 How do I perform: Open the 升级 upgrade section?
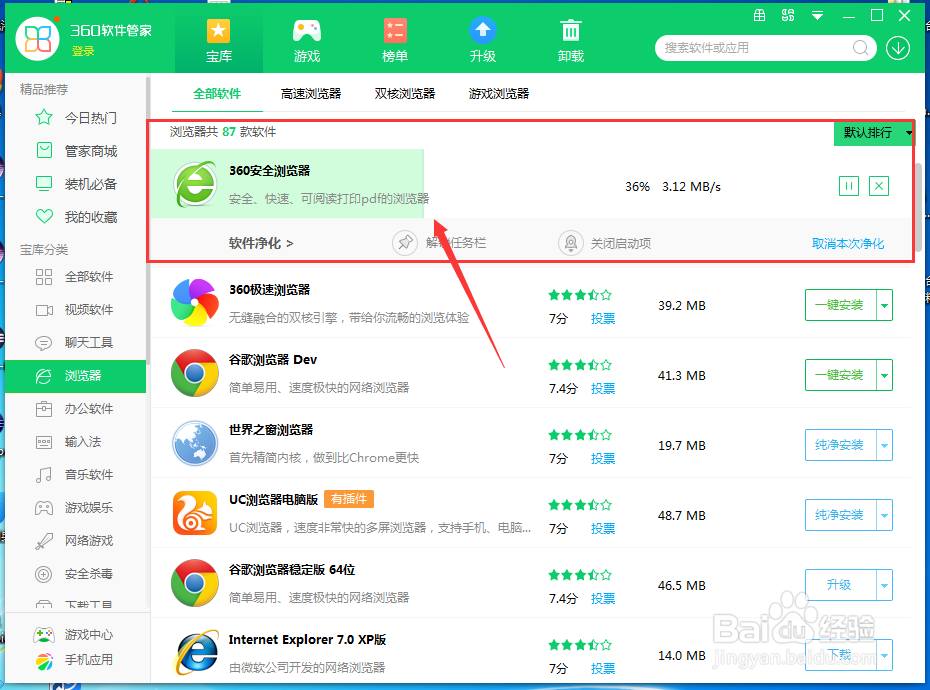click(482, 41)
